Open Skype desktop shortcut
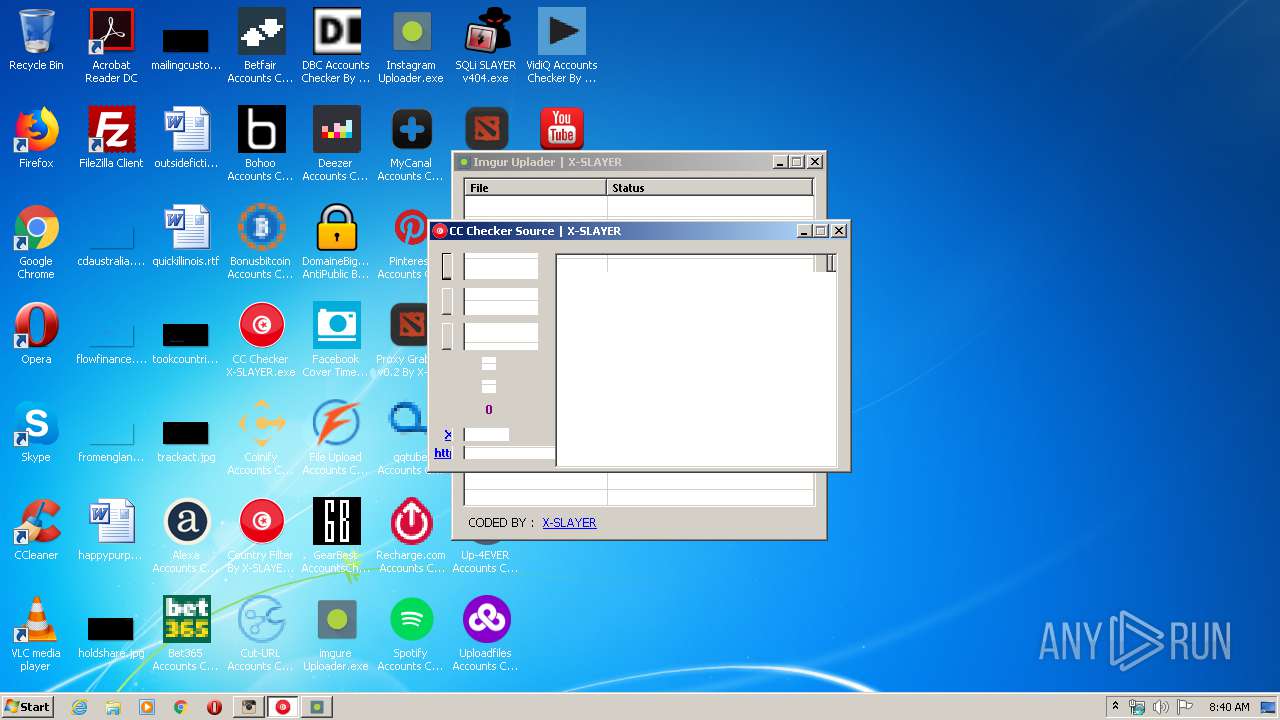The image size is (1280, 720). [36, 432]
